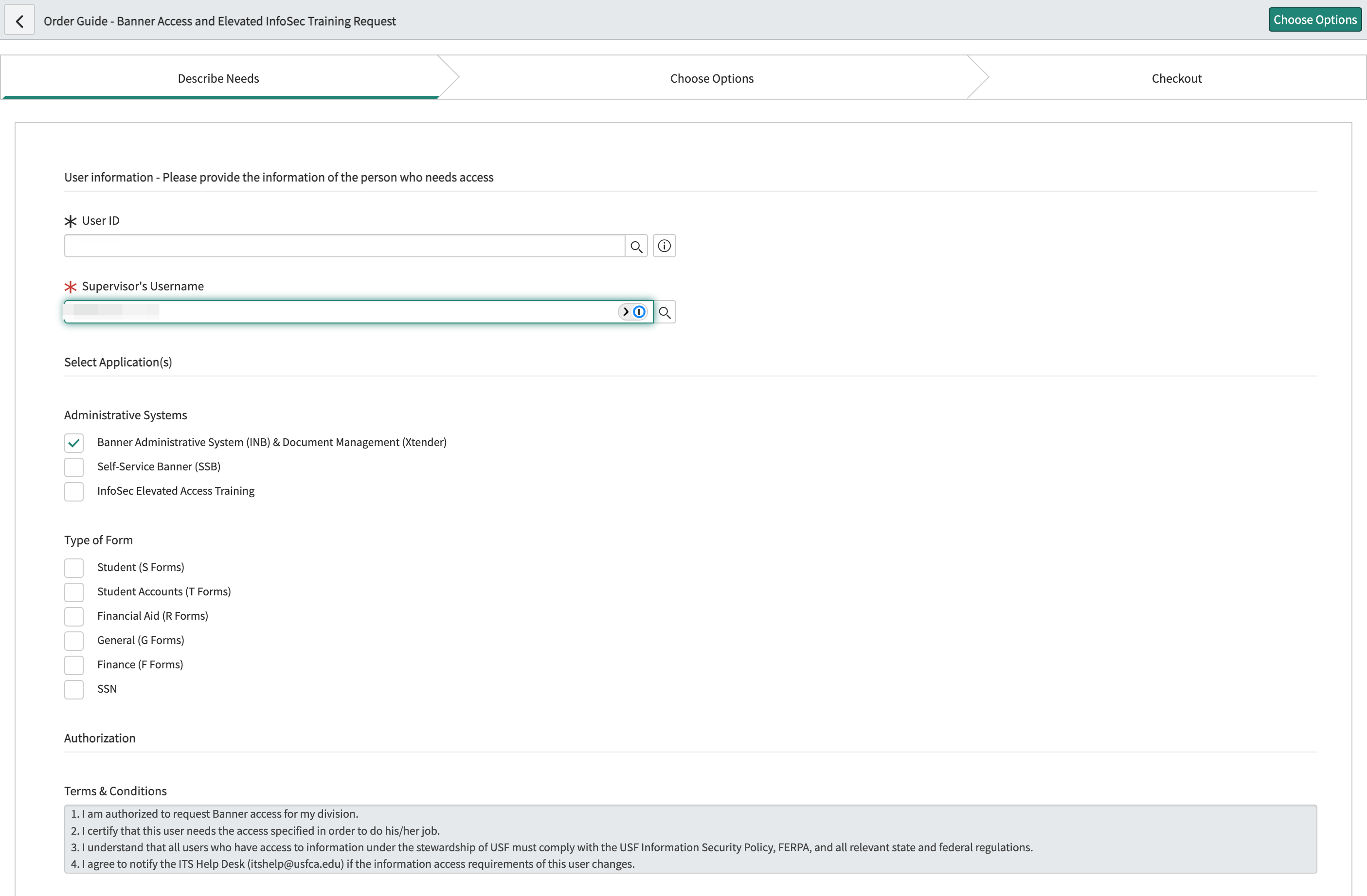Switch to Choose Options step tab
The height and width of the screenshot is (896, 1367).
712,77
